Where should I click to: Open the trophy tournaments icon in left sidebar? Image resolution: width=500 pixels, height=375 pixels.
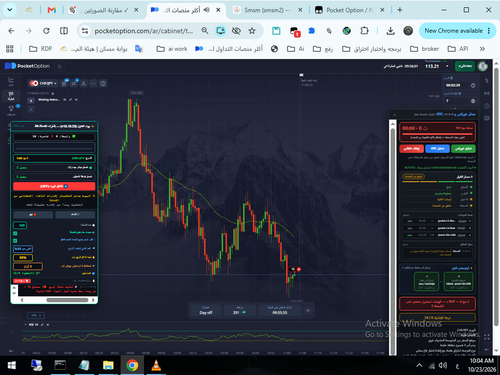click(x=11, y=109)
